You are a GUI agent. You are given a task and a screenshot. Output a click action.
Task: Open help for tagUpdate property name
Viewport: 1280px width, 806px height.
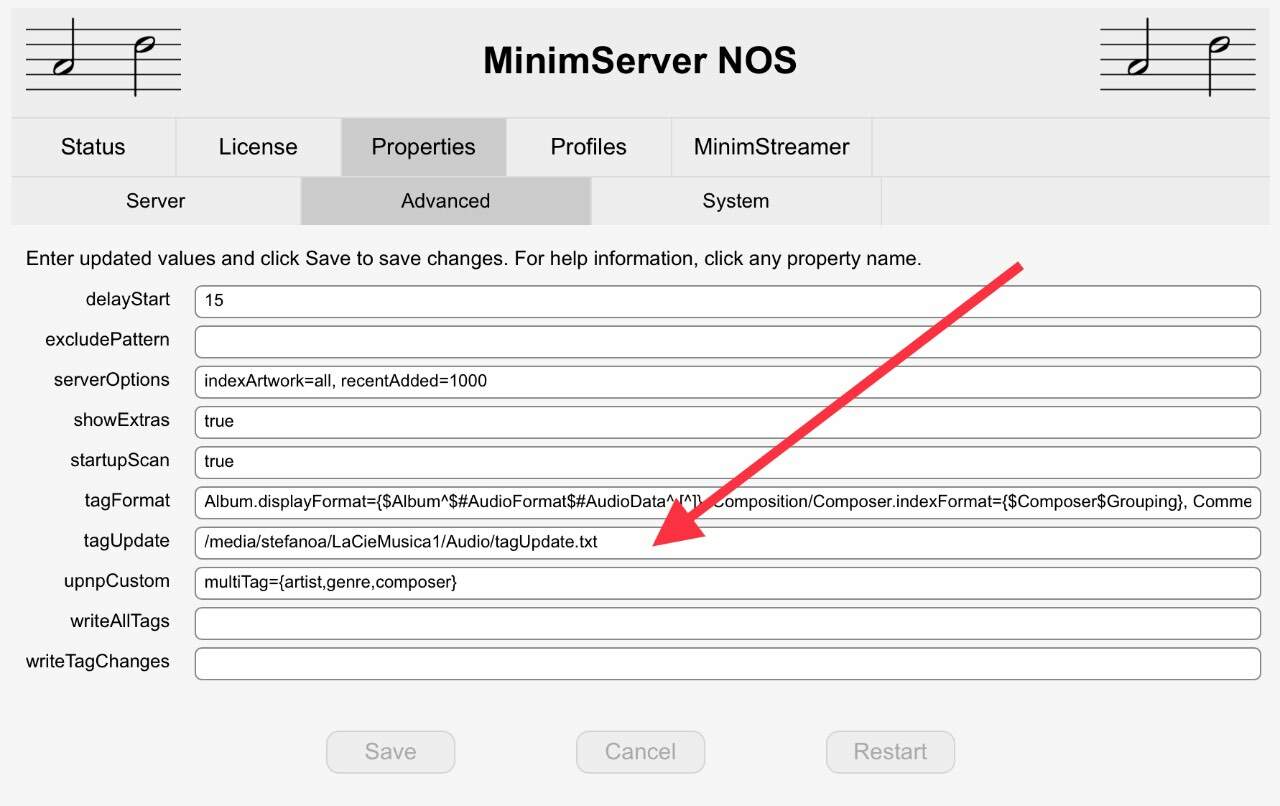pos(126,541)
